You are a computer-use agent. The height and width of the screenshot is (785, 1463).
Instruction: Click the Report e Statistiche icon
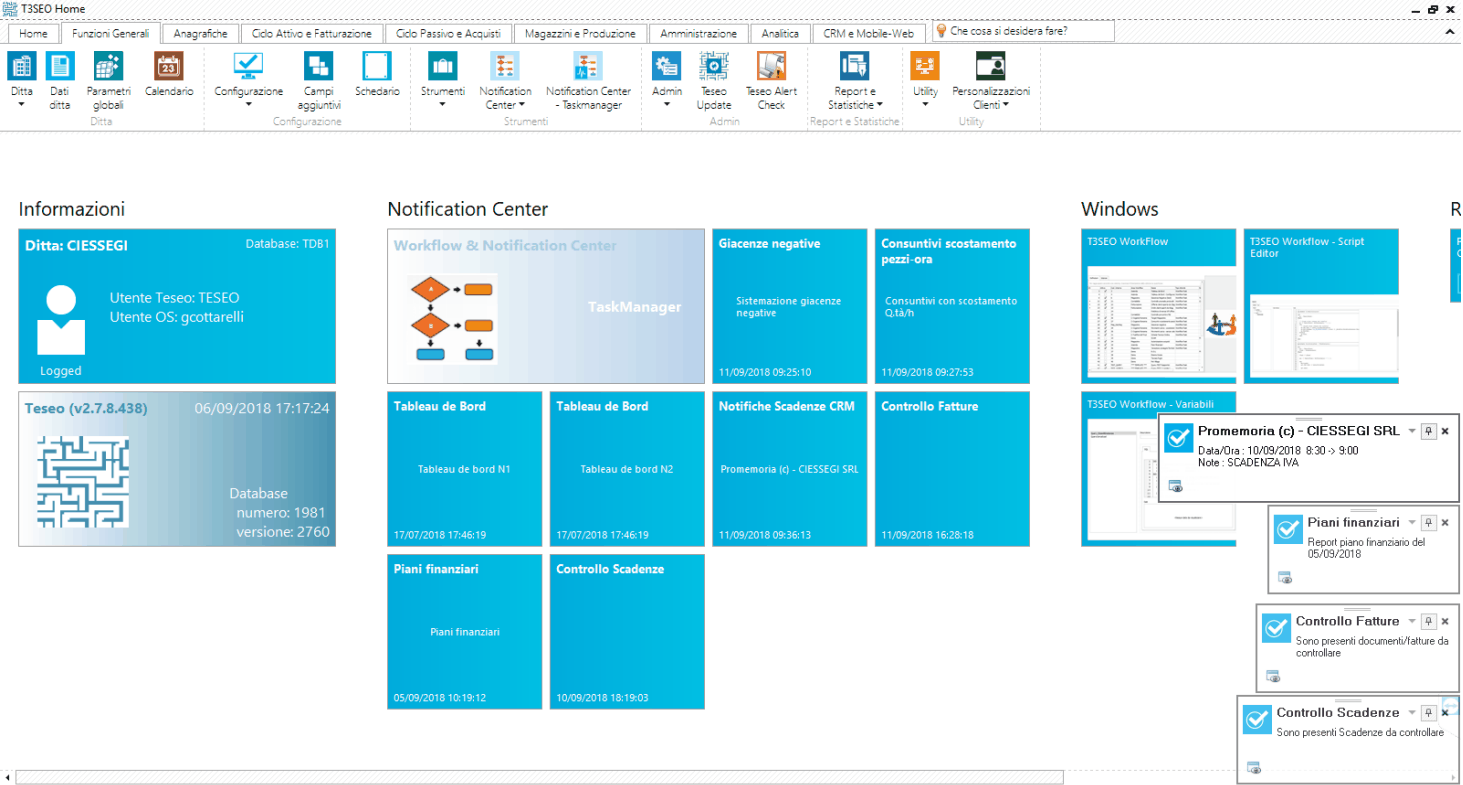[x=855, y=67]
